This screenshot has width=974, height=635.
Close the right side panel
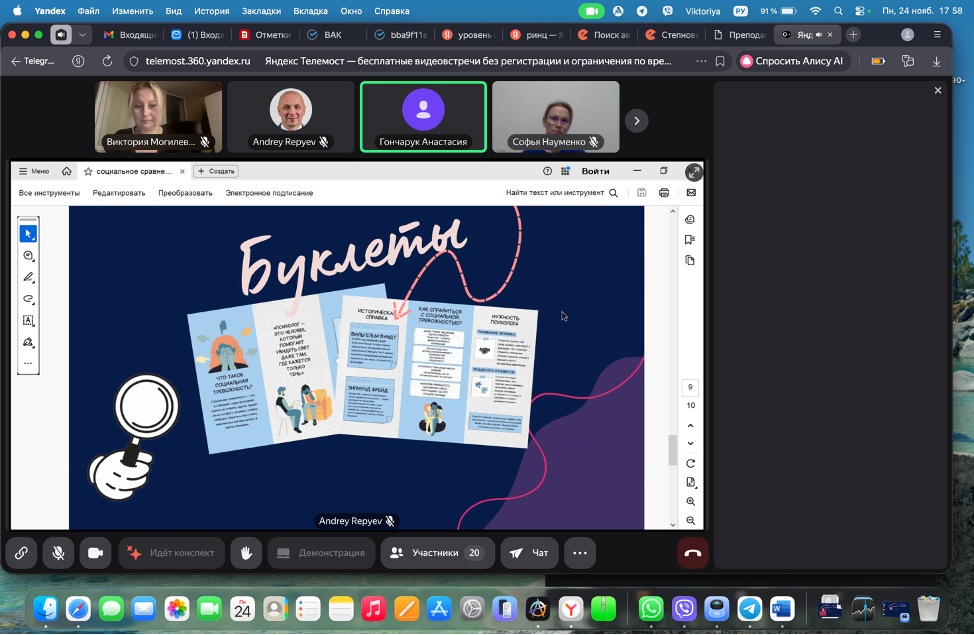[938, 90]
